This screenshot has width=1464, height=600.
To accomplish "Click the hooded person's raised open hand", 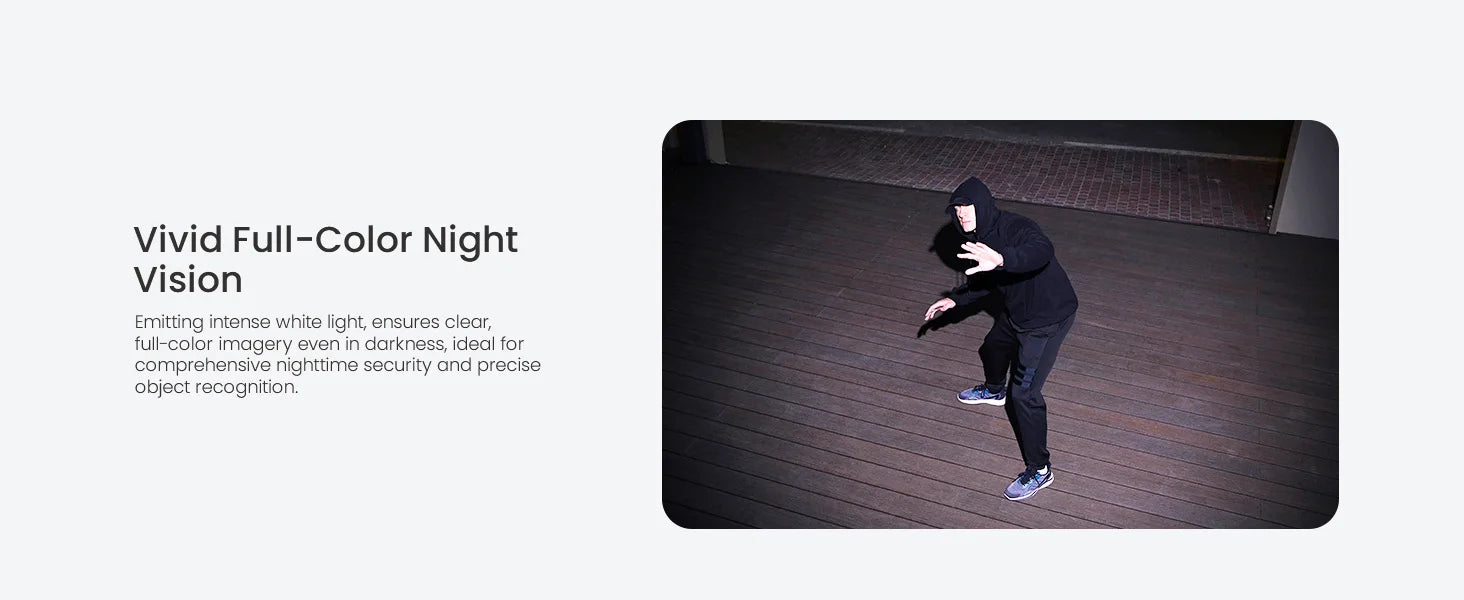I will click(x=981, y=257).
